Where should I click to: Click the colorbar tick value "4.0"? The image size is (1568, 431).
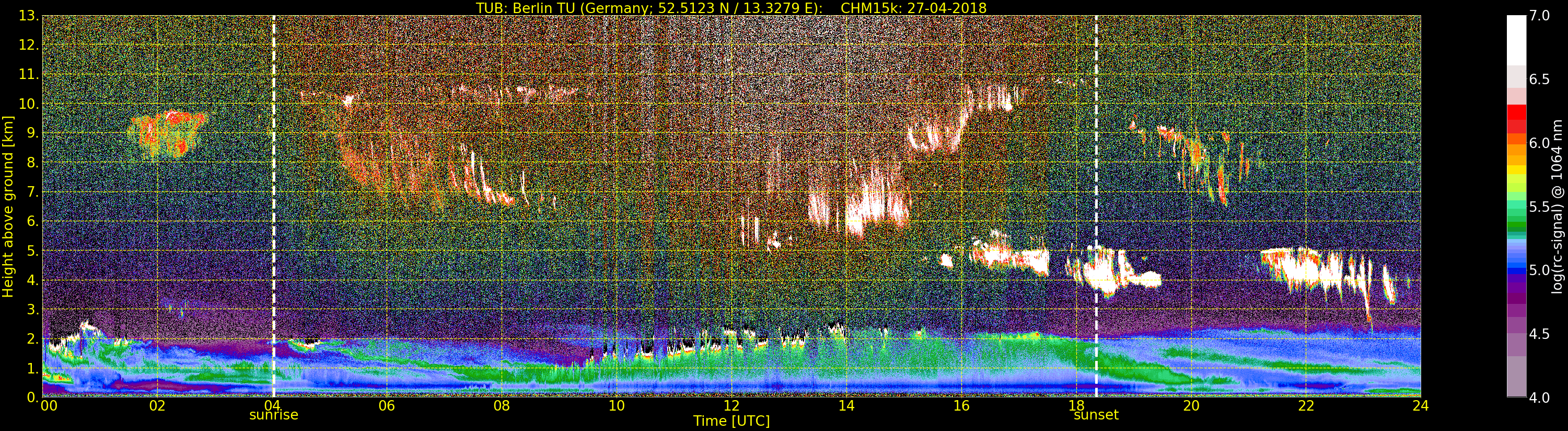(x=1539, y=398)
